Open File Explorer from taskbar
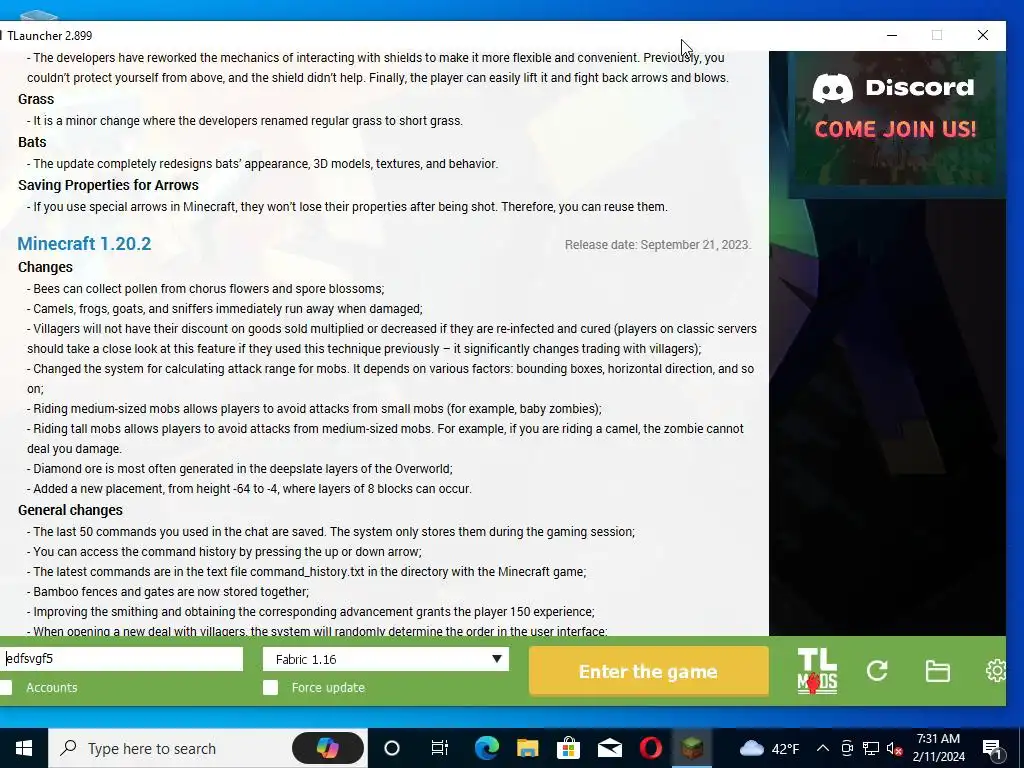 point(528,748)
